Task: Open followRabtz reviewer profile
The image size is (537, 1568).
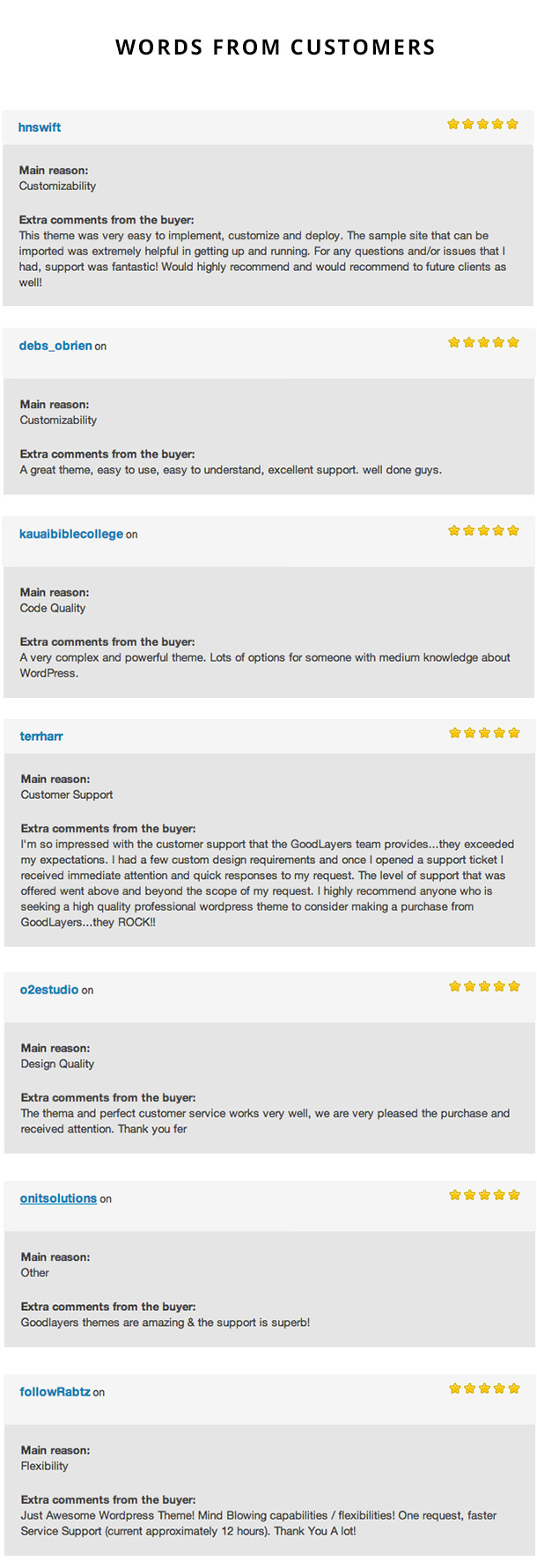Action: [55, 1392]
